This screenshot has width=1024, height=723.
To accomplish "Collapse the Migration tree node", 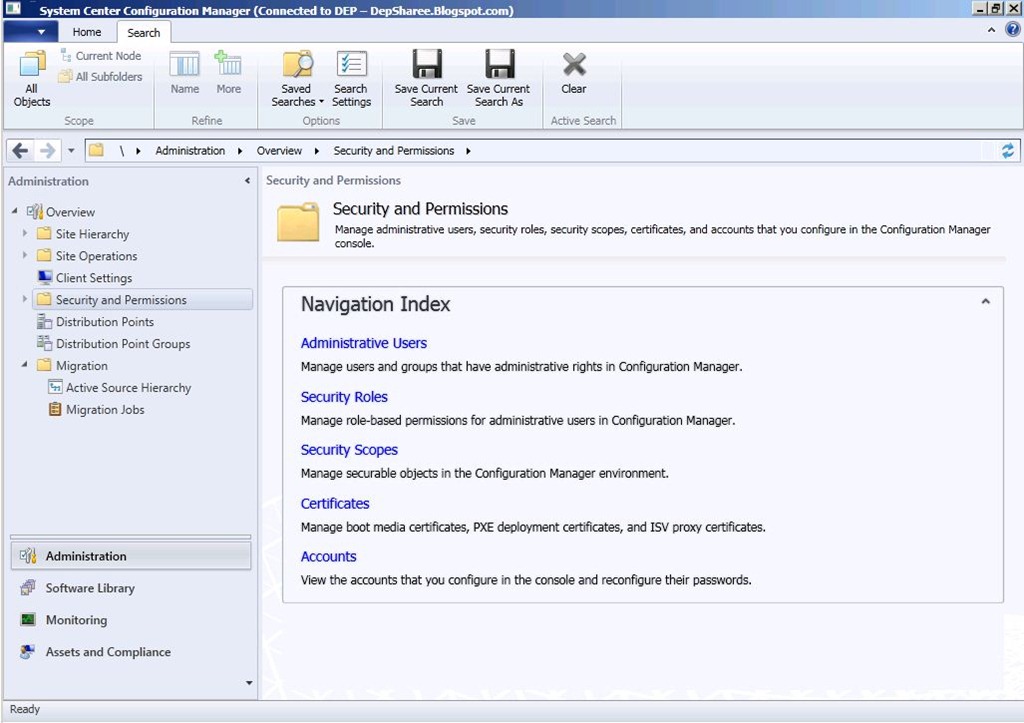I will pos(25,364).
